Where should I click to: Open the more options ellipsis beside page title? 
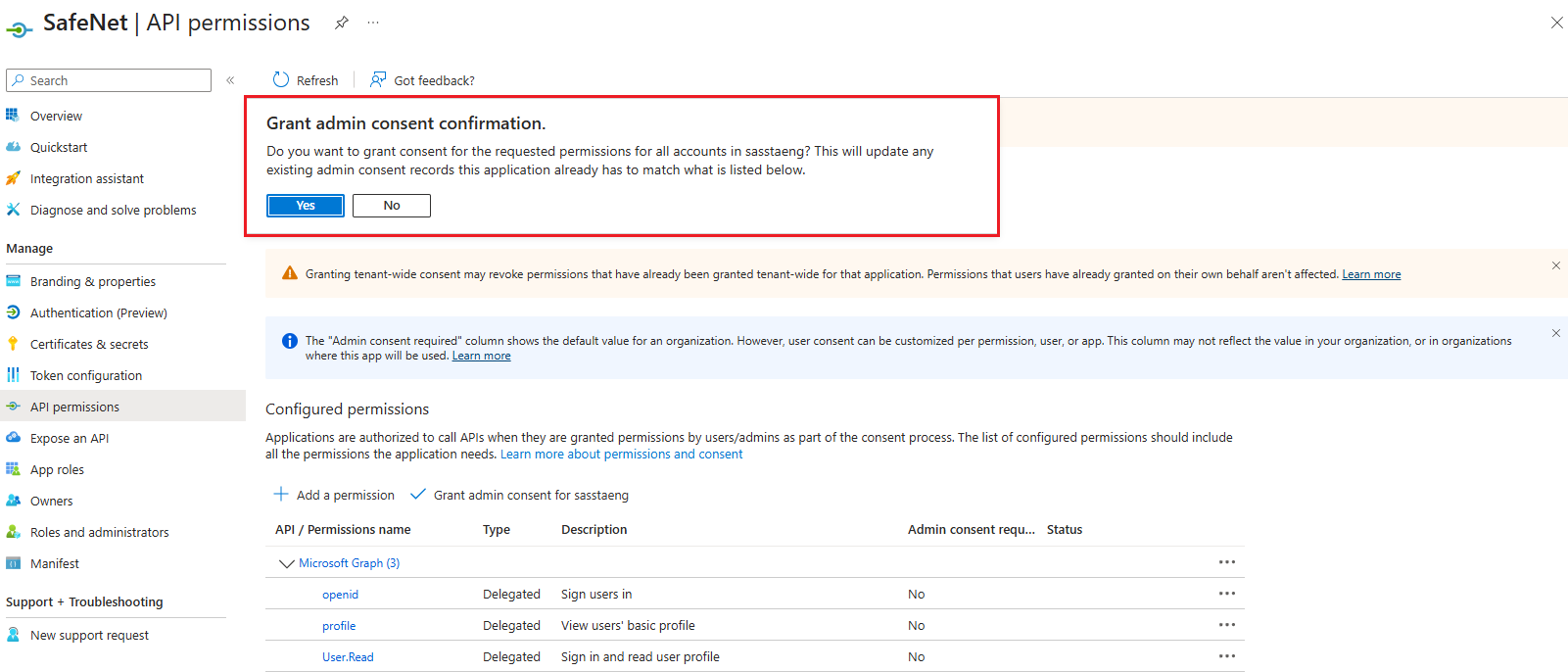[x=373, y=23]
